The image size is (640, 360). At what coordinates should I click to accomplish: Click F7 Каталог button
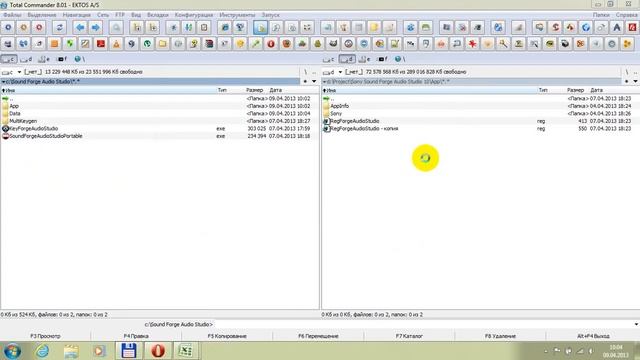409,336
